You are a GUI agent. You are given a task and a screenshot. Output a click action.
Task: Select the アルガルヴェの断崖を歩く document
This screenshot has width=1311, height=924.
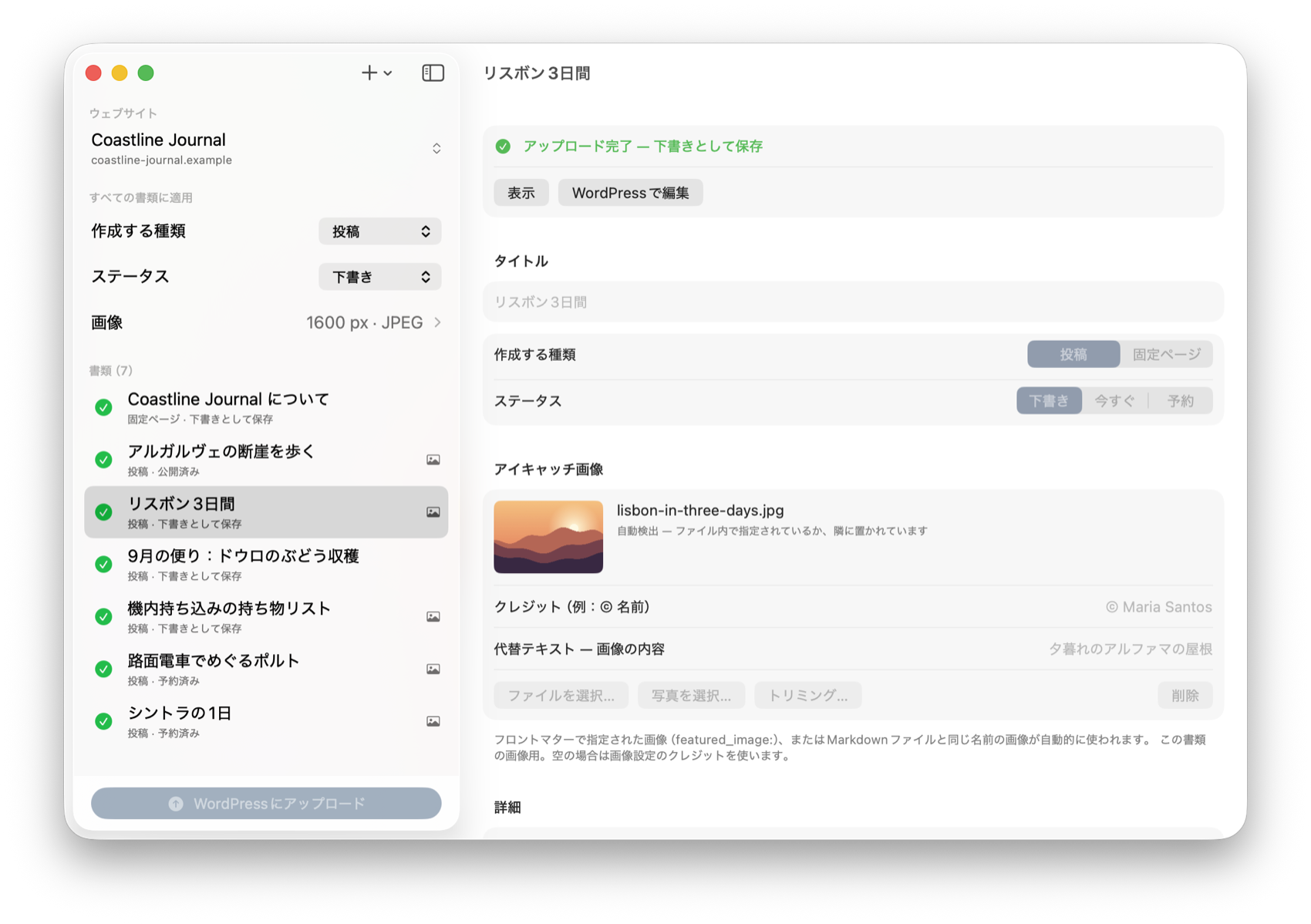click(266, 460)
